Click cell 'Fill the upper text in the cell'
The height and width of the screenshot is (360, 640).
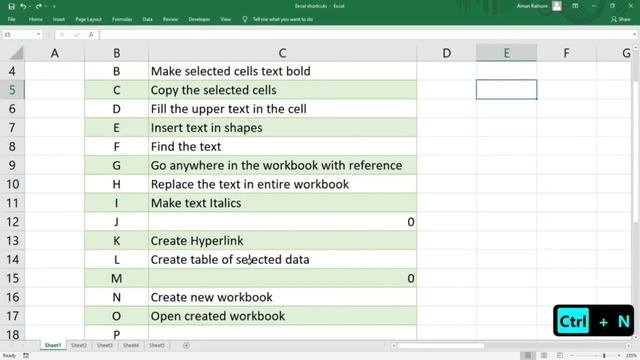282,109
